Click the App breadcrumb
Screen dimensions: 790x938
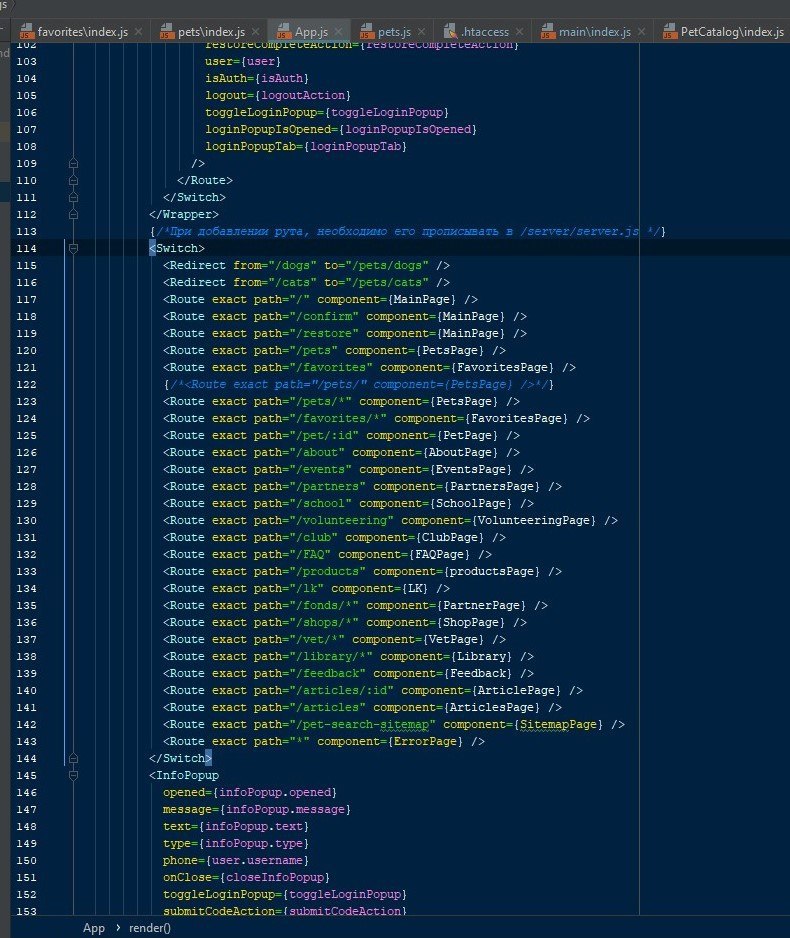[94, 928]
